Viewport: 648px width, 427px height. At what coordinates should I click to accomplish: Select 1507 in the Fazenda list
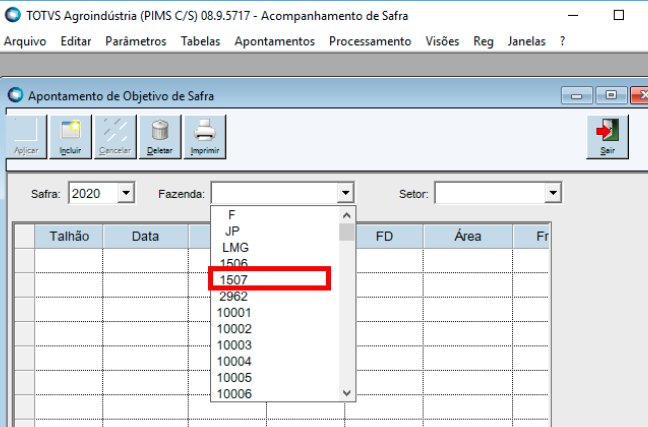point(275,280)
